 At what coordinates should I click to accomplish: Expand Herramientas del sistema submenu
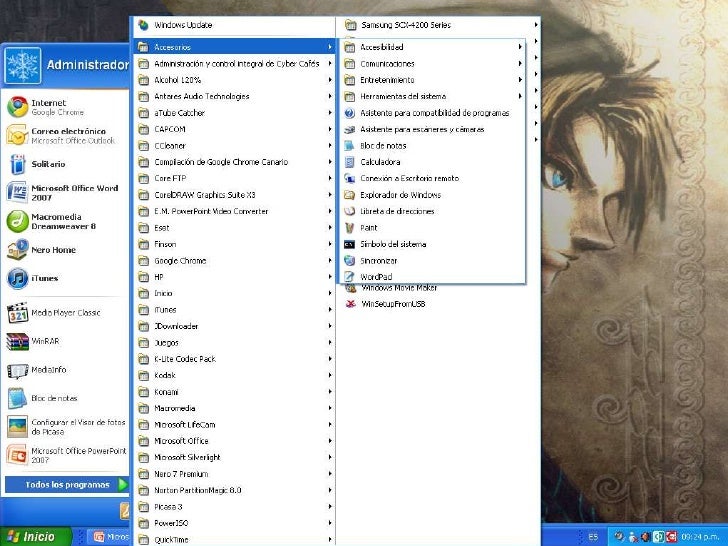(x=432, y=97)
